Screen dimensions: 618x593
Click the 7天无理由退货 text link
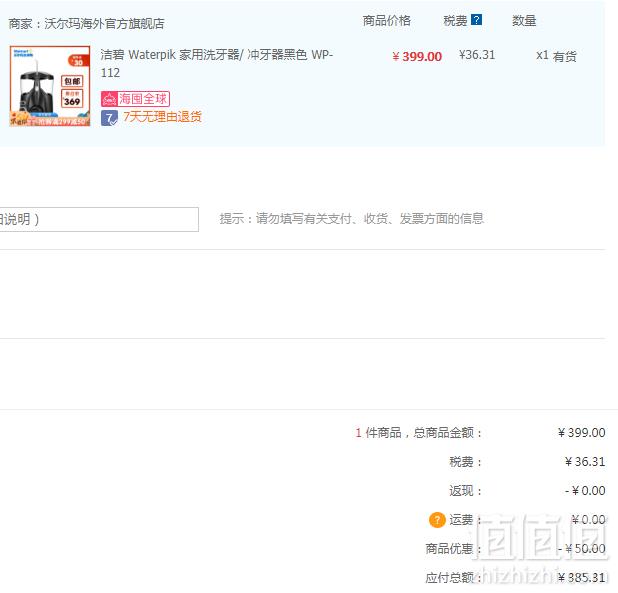coord(162,117)
